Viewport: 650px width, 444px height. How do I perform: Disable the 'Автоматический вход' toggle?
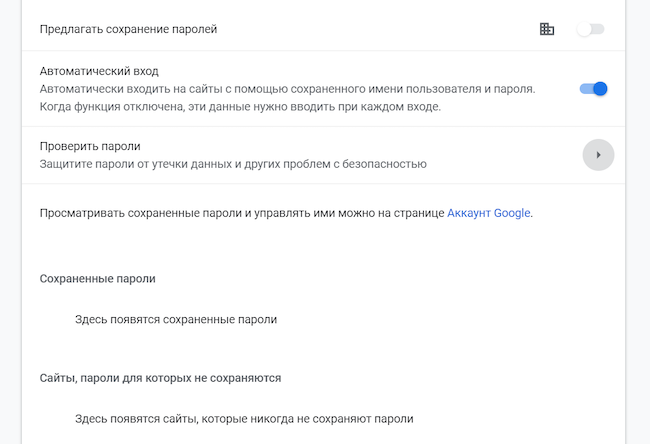coord(593,88)
